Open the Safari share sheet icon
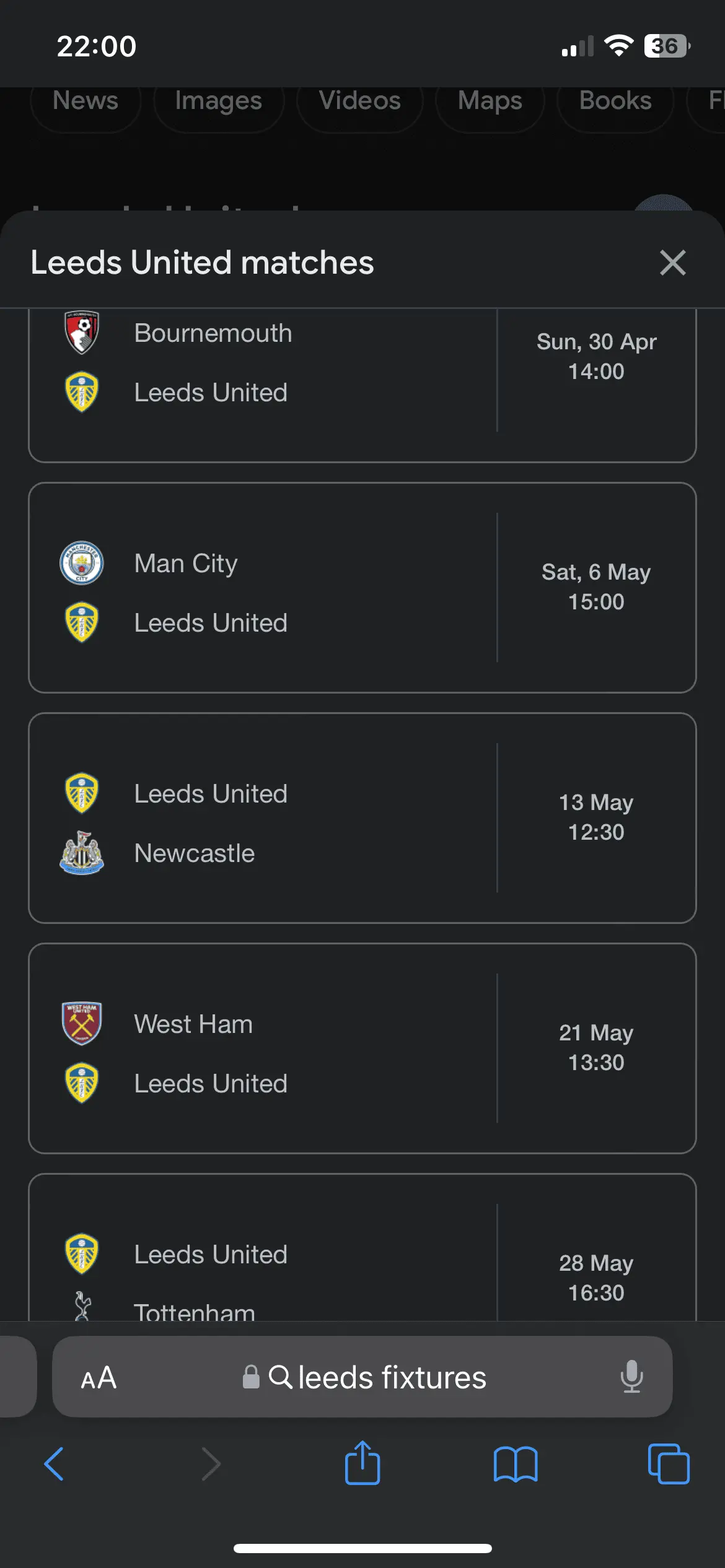This screenshot has width=725, height=1568. (362, 1464)
